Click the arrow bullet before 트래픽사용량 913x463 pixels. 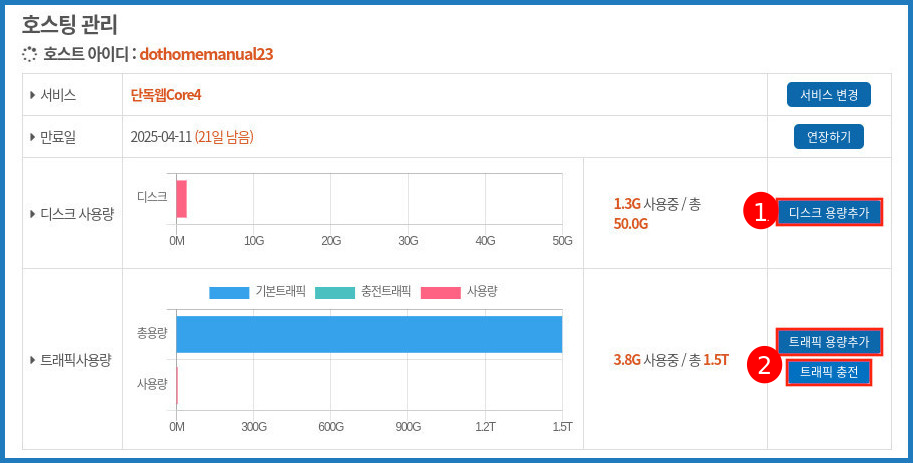pyautogui.click(x=33, y=359)
